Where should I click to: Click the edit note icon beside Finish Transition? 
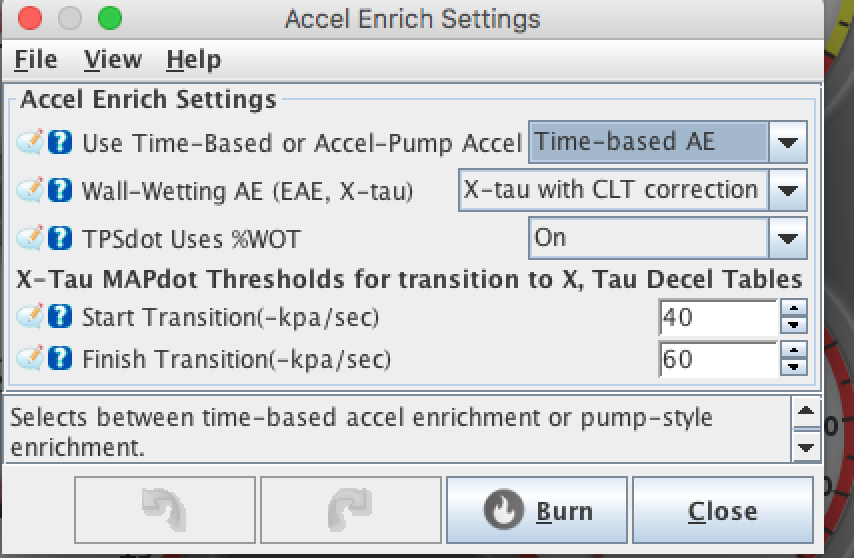tap(29, 358)
